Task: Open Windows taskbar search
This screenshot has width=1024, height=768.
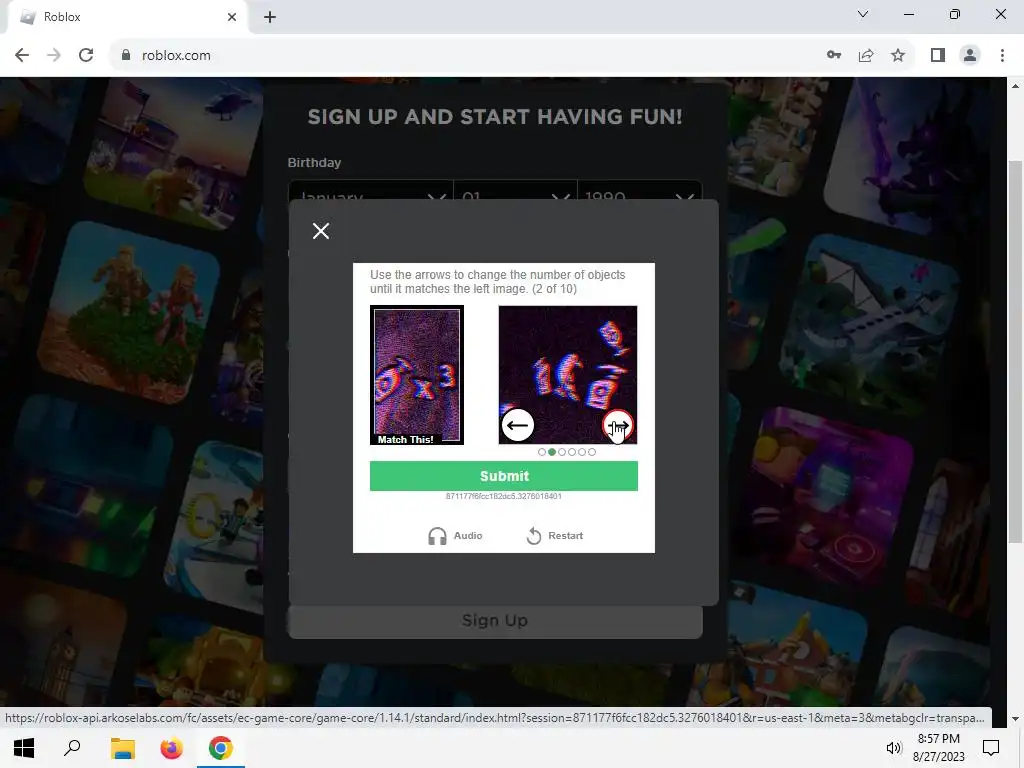Action: [x=72, y=748]
